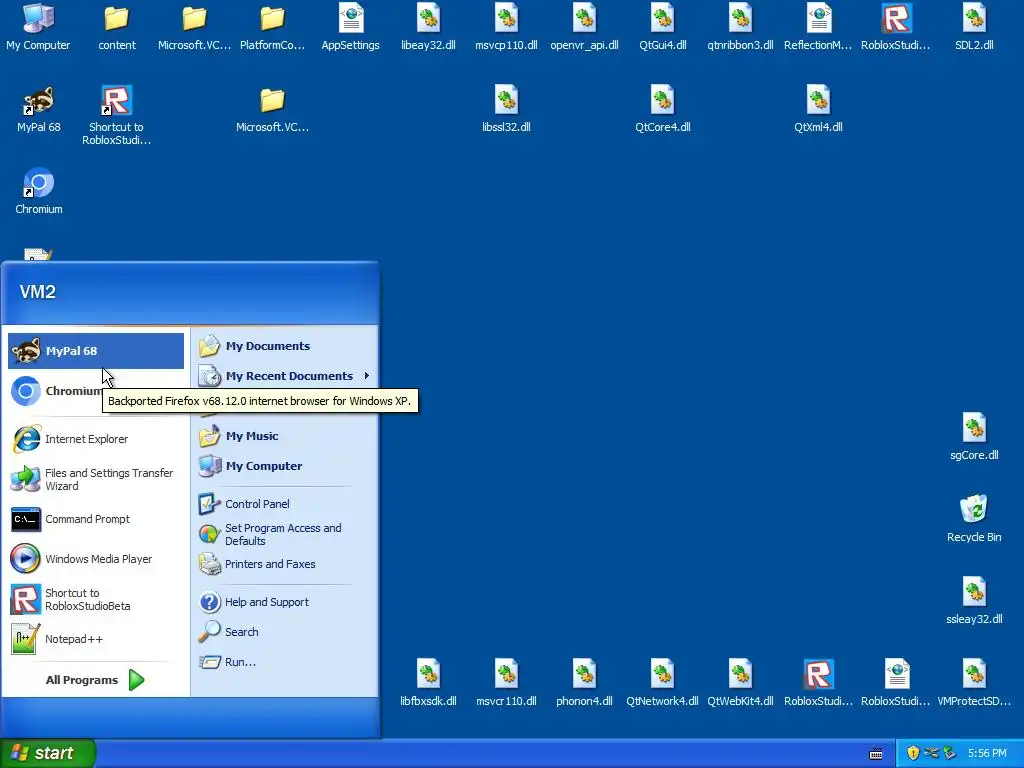
Task: Open My Documents in Start menu
Action: pyautogui.click(x=285, y=346)
